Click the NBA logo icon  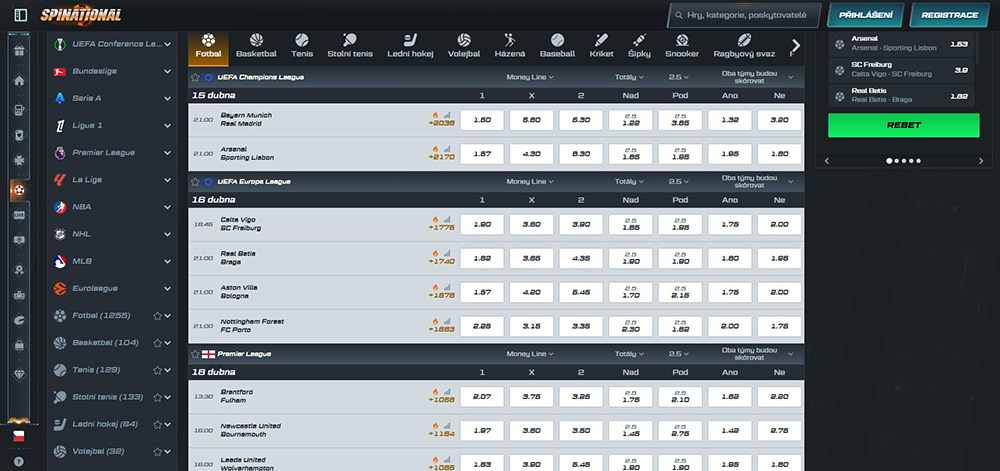click(60, 207)
